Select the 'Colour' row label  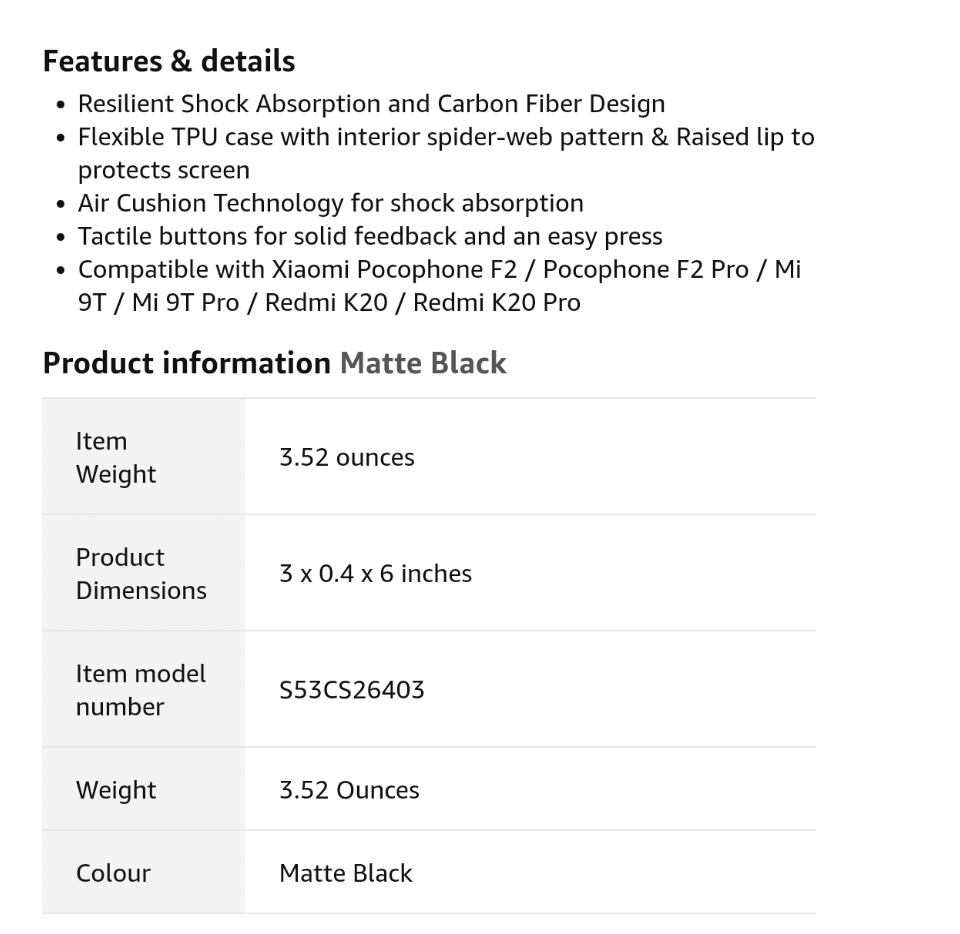(113, 873)
